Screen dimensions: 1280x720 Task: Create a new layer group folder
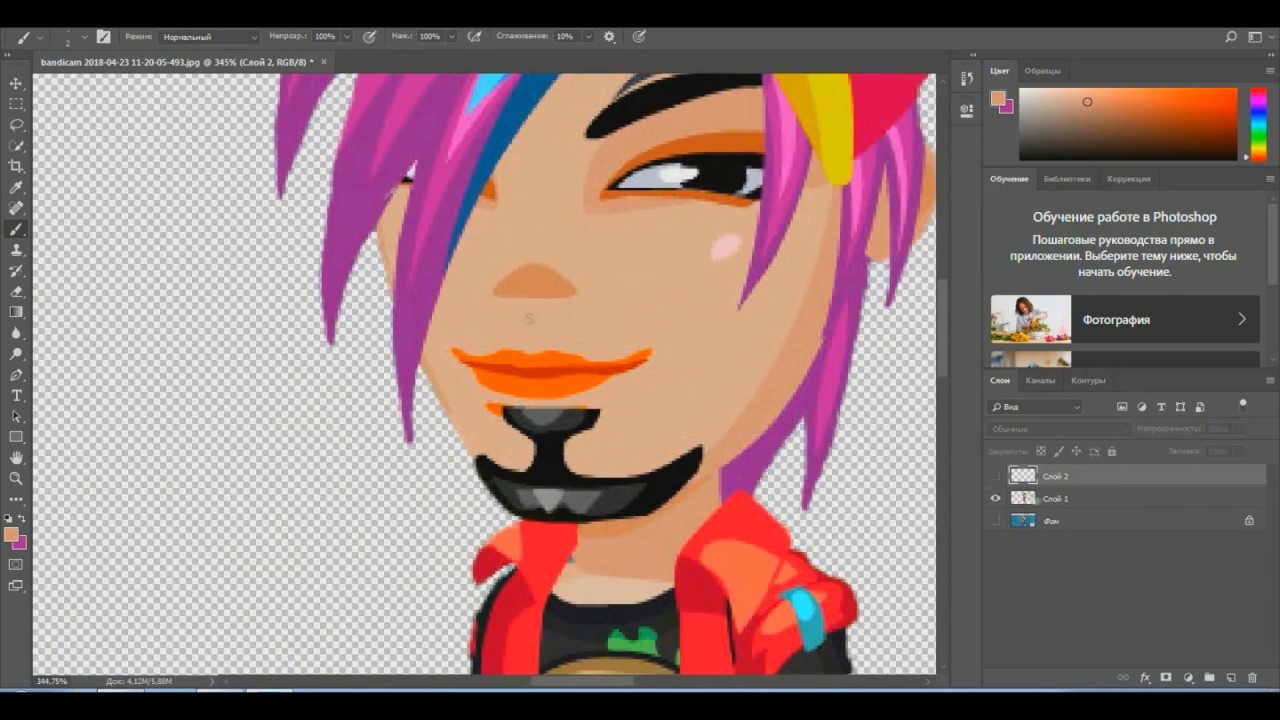click(1209, 678)
